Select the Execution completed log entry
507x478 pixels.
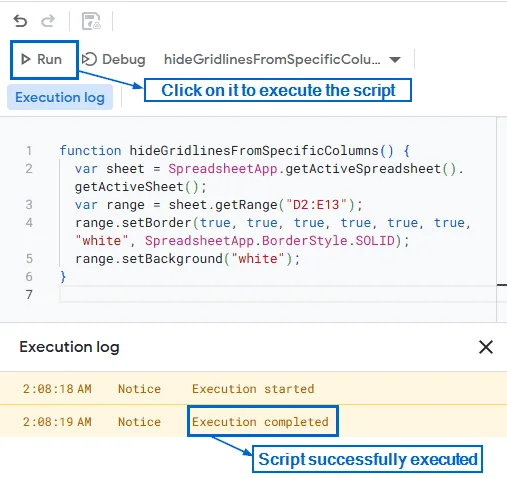click(253, 422)
